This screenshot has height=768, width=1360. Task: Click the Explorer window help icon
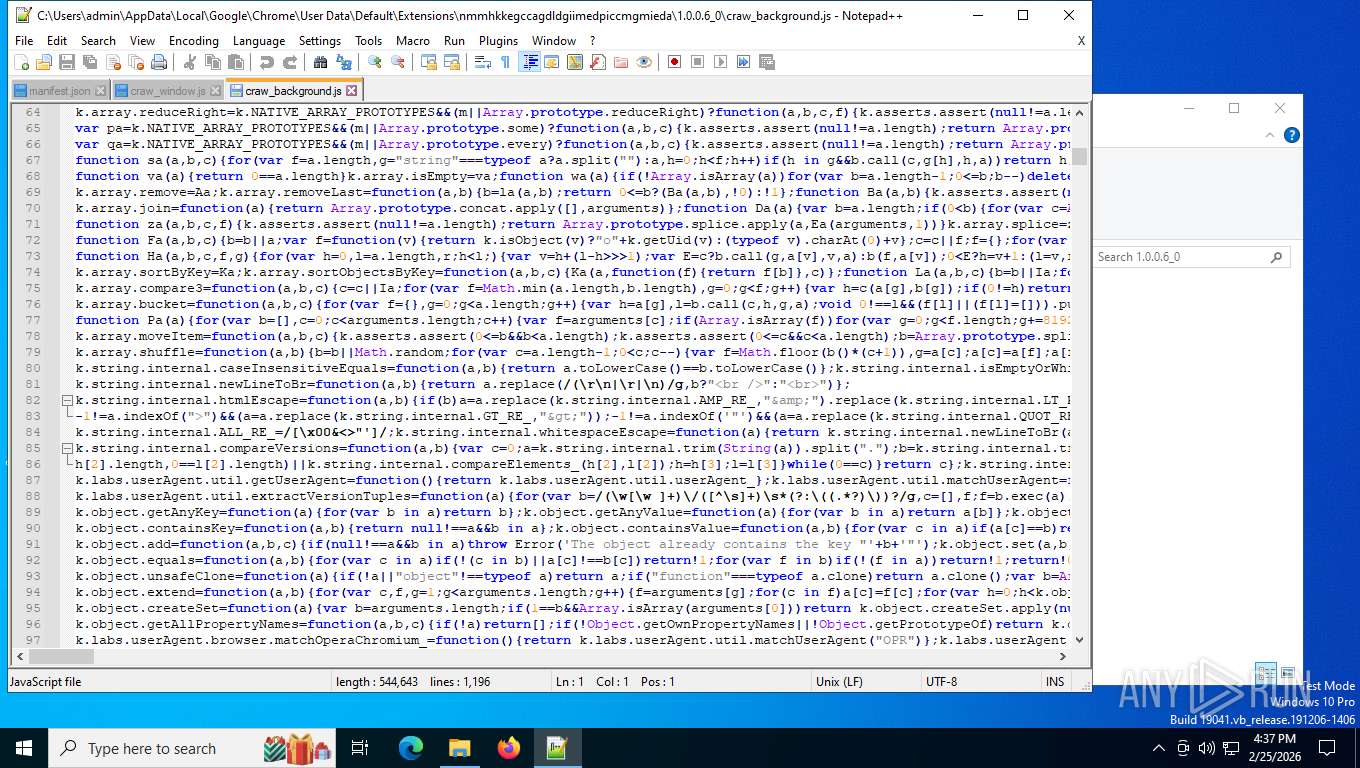pos(1292,135)
